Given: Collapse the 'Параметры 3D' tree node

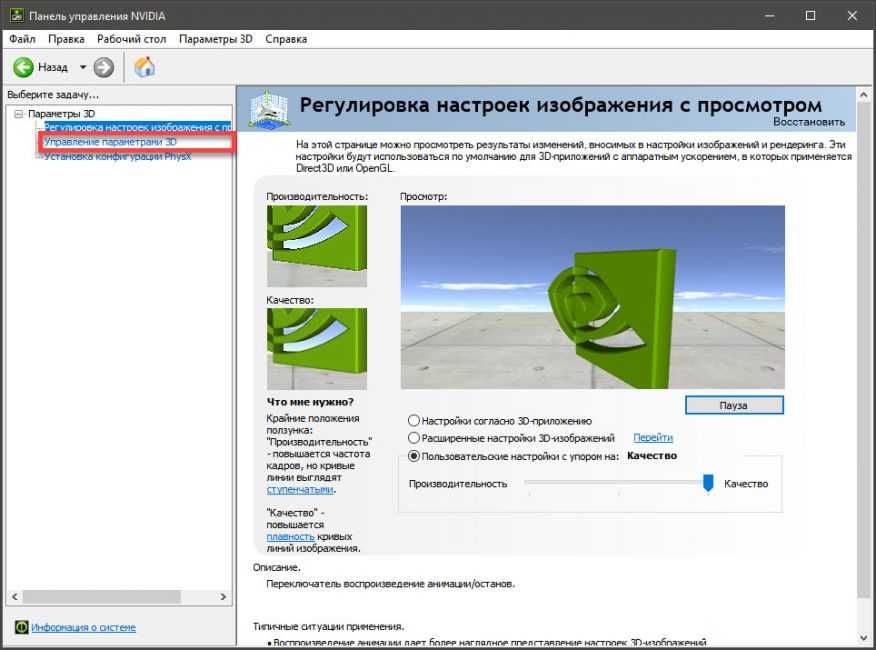Looking at the screenshot, I should [19, 114].
